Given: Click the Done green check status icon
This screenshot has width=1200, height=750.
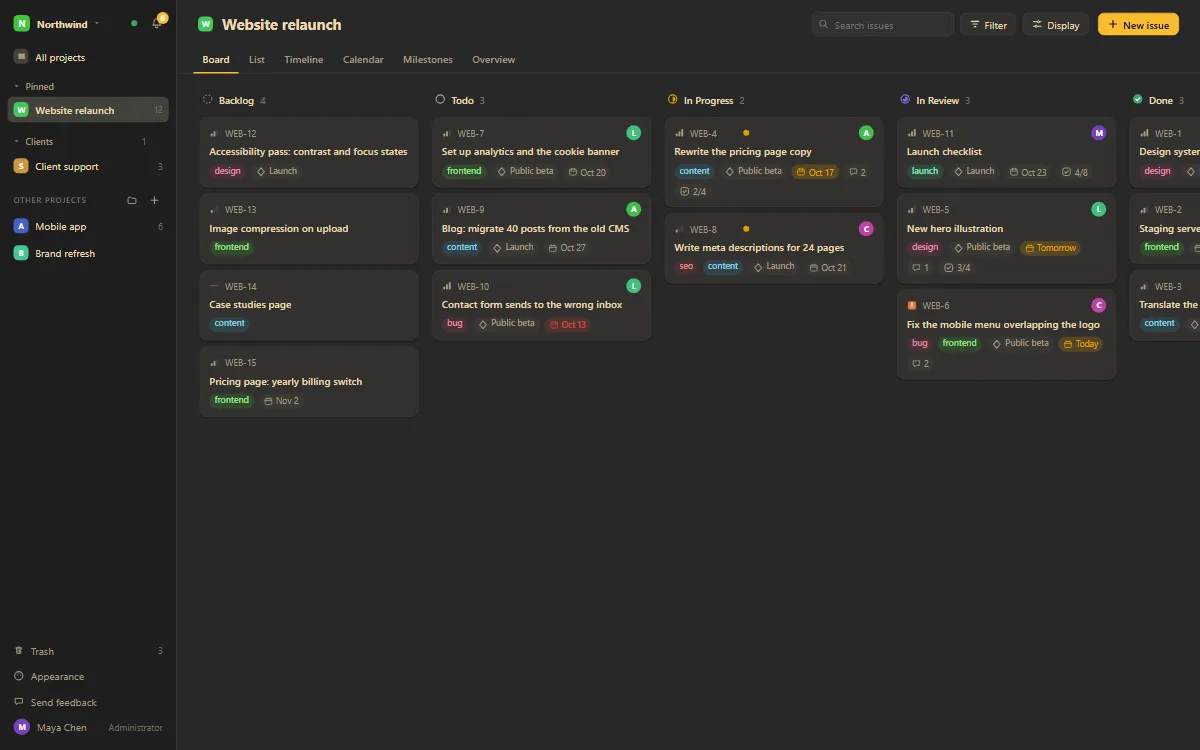Looking at the screenshot, I should [1138, 100].
